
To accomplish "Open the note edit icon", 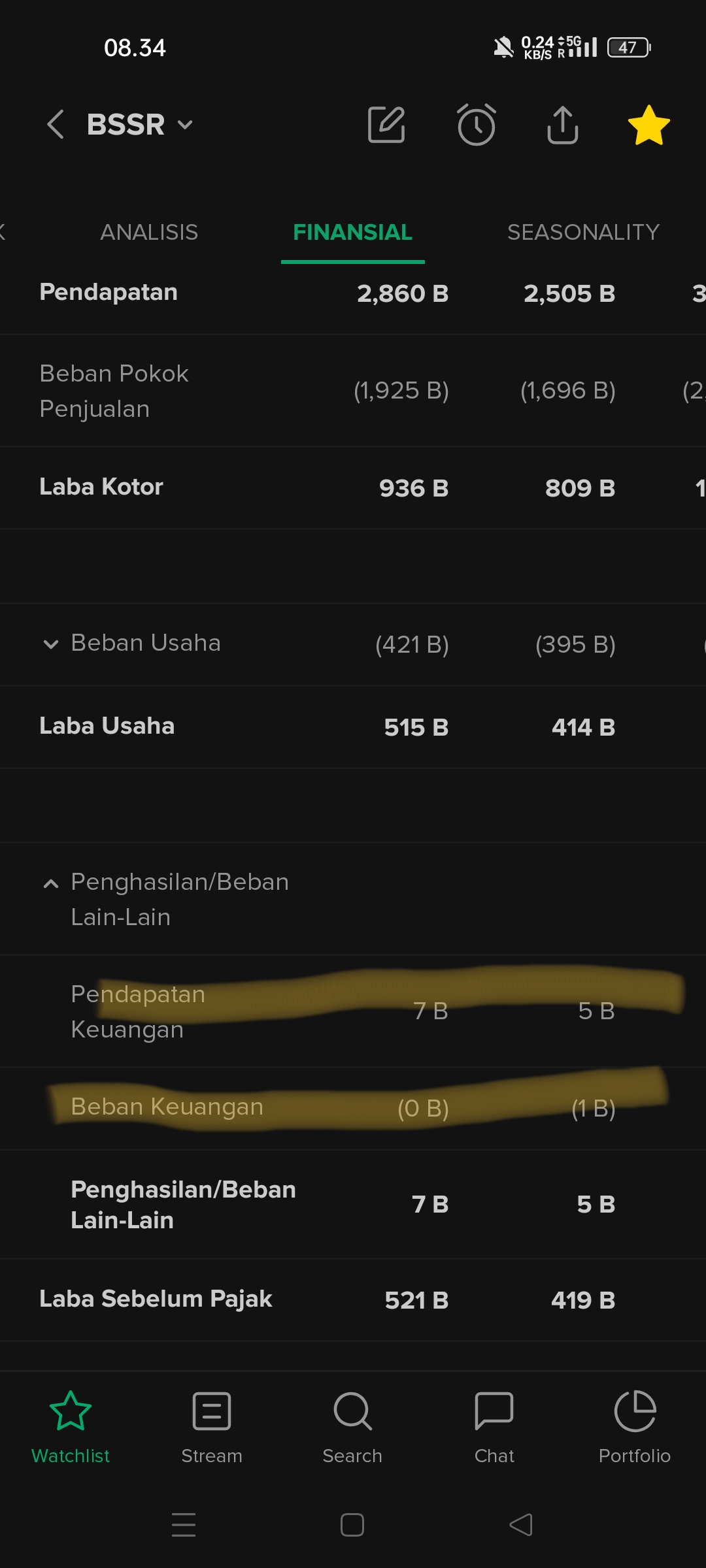I will (386, 124).
